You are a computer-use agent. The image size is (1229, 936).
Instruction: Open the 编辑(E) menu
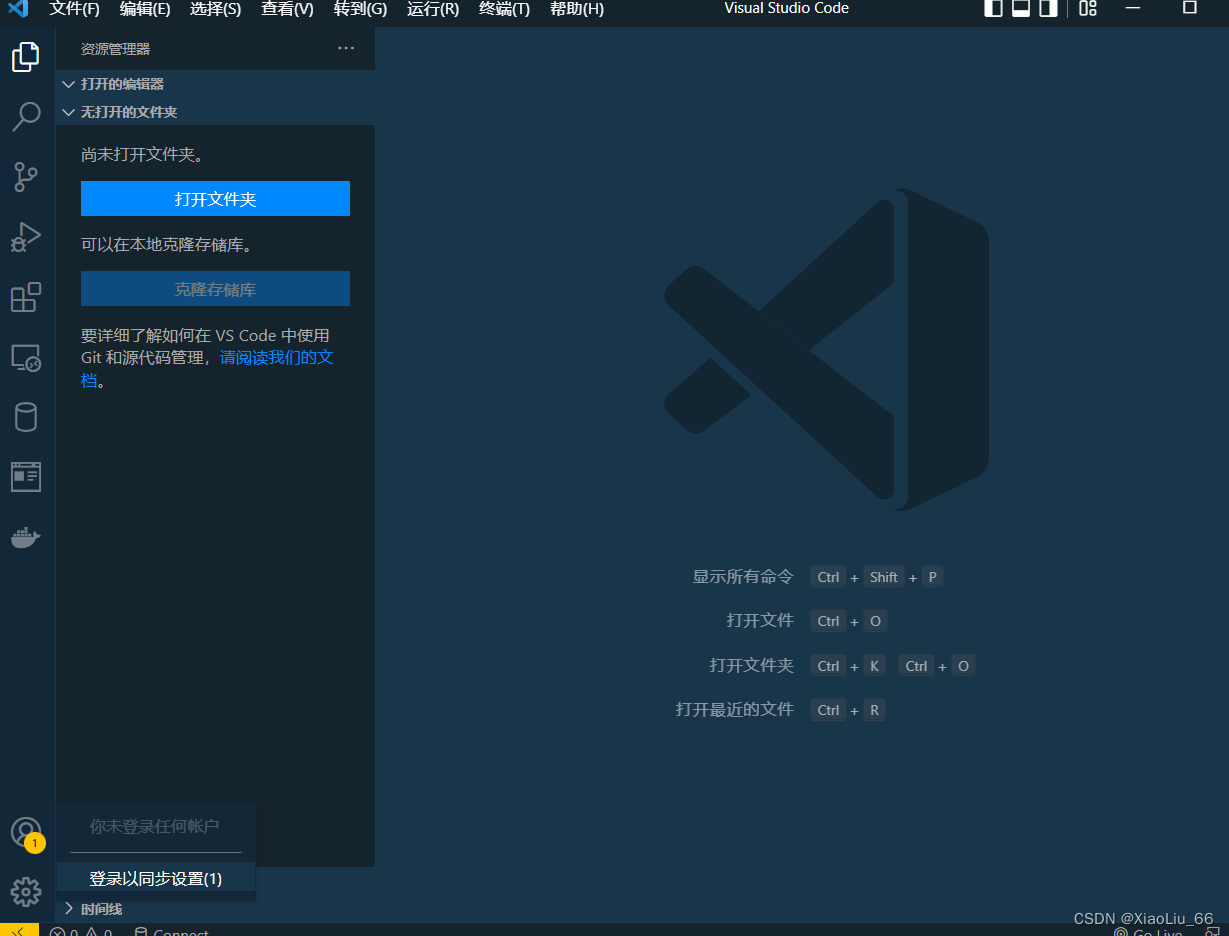pyautogui.click(x=145, y=9)
